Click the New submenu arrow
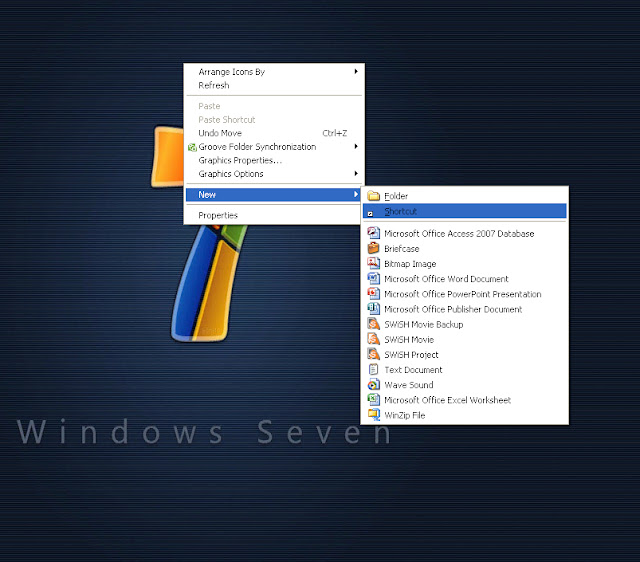 click(356, 194)
